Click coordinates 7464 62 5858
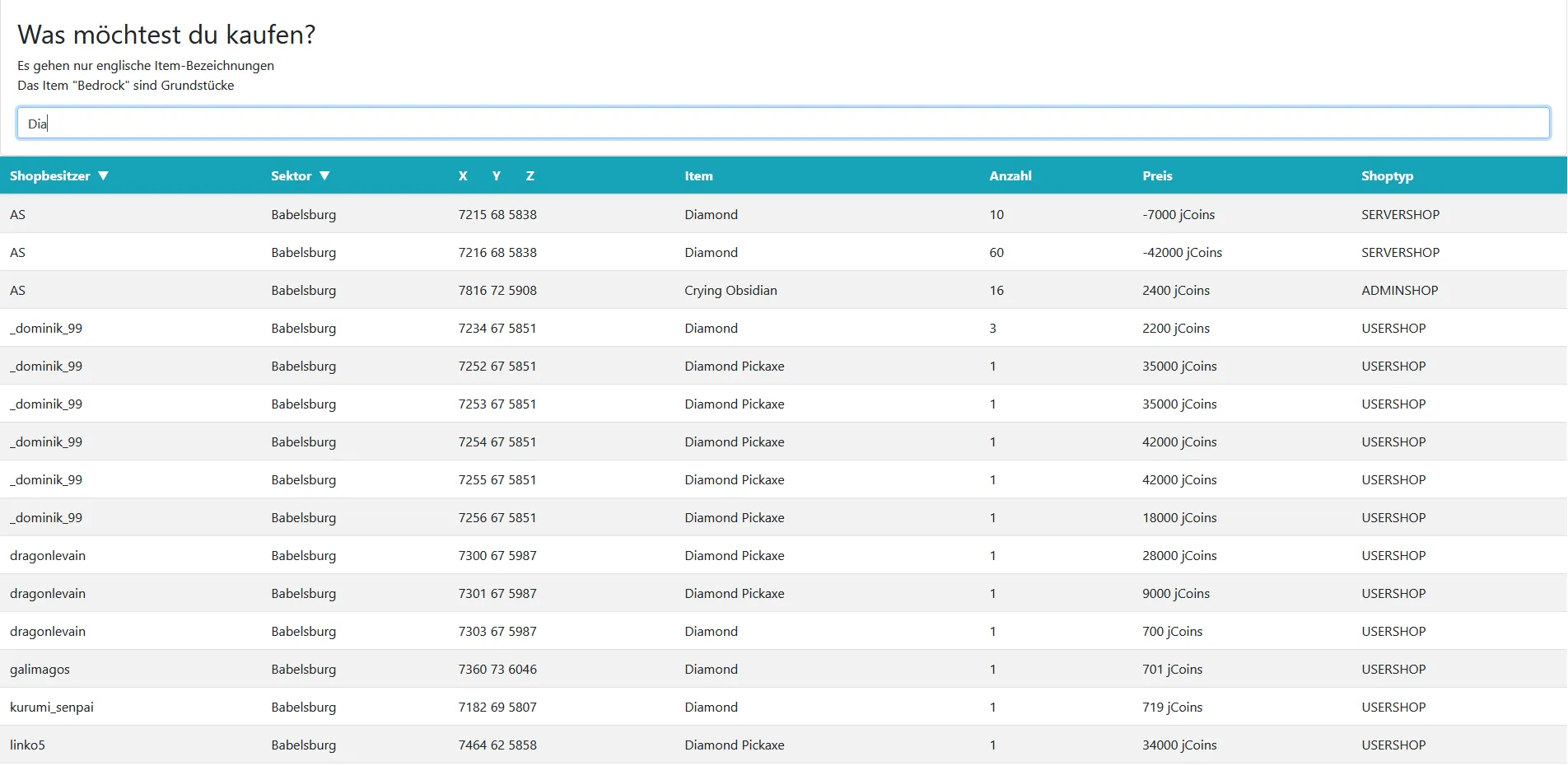 497,745
